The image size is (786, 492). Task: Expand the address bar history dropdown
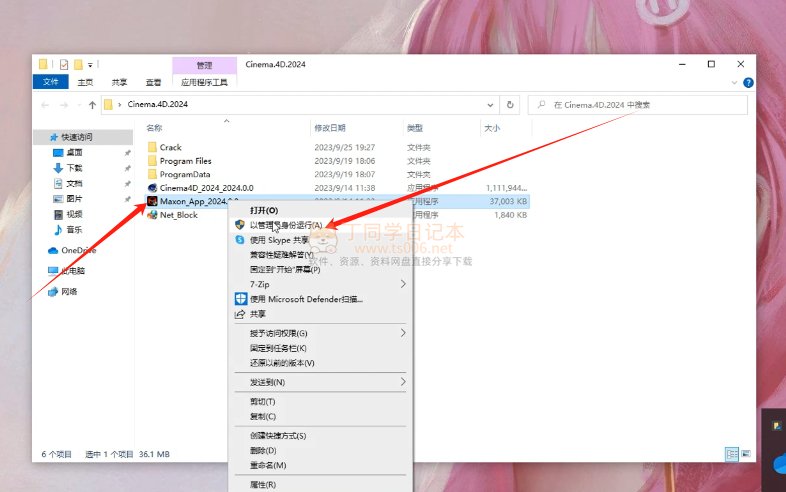[x=490, y=105]
